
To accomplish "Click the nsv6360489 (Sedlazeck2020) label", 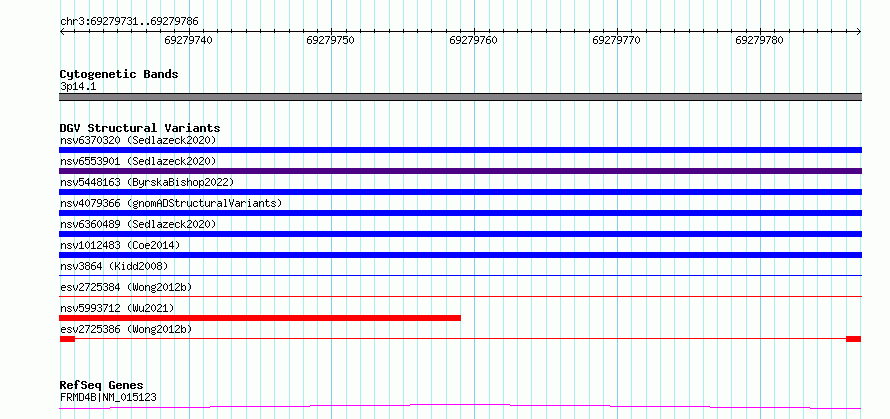I will [x=138, y=224].
